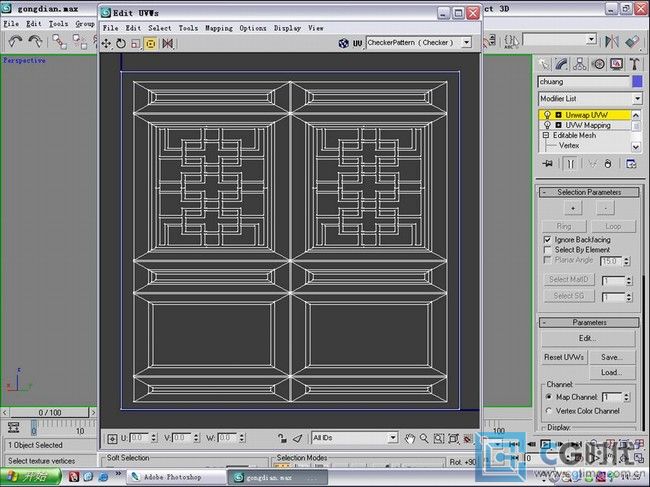This screenshot has height=487, width=650.
Task: Click the Mirror tool in Edit UVWs
Action: [167, 44]
